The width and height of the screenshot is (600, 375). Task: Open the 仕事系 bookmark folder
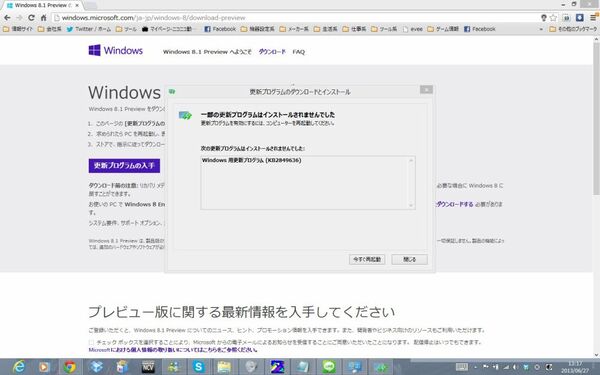coord(354,29)
